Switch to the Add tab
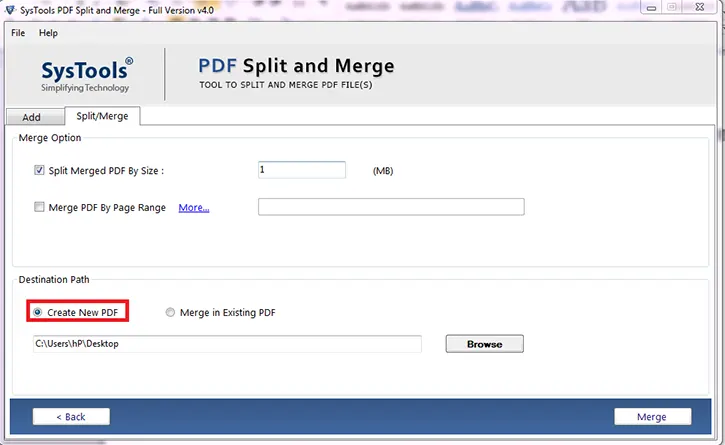725x445 pixels. tap(35, 117)
